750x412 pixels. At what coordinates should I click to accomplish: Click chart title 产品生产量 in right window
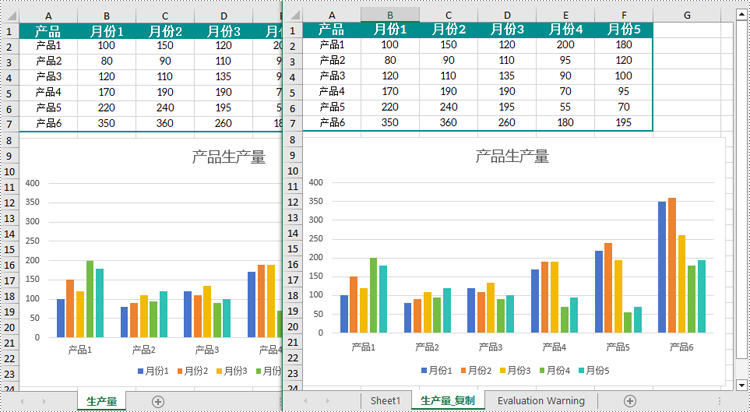click(x=512, y=156)
